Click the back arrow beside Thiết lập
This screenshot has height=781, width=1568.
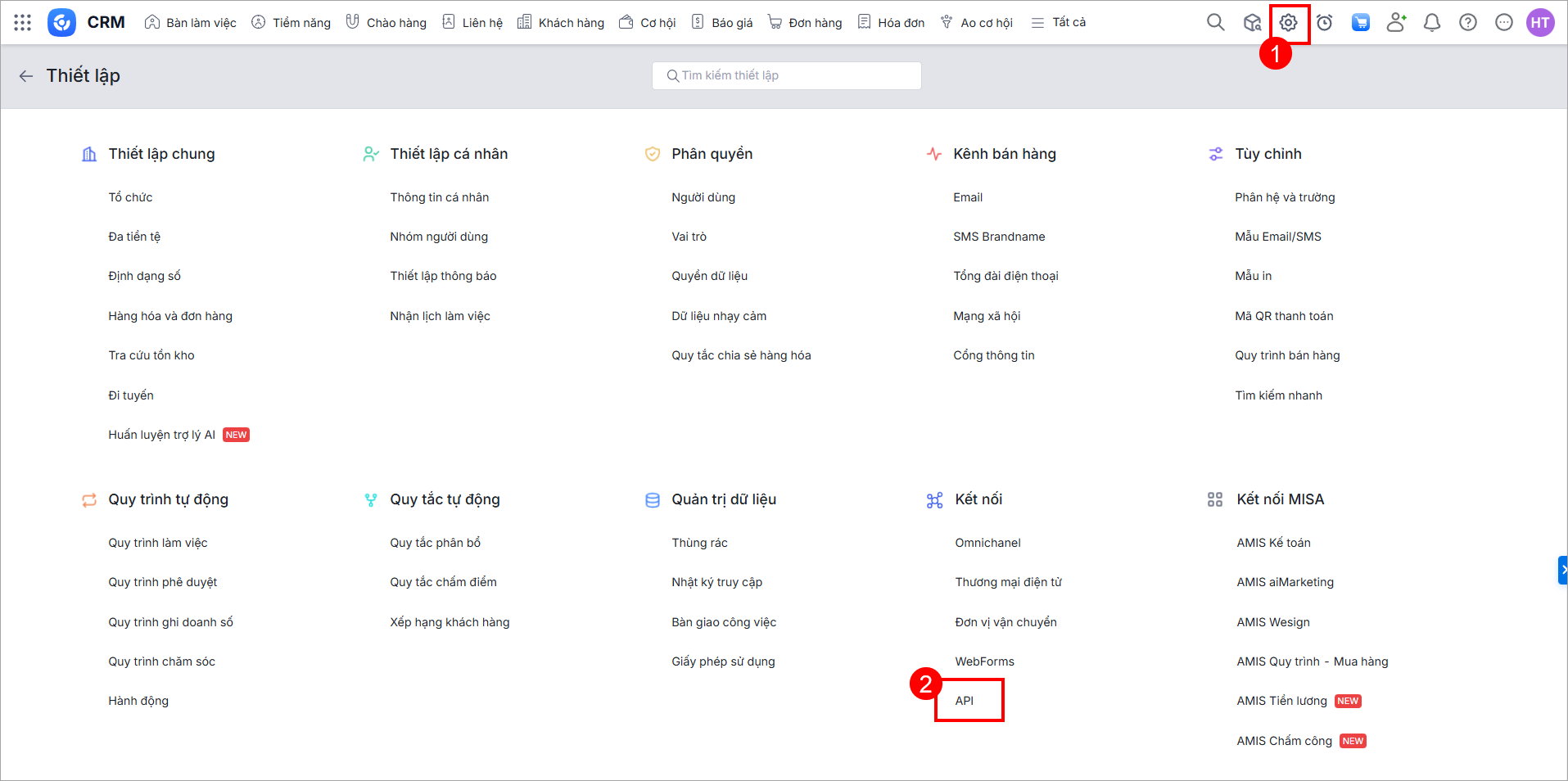click(26, 76)
